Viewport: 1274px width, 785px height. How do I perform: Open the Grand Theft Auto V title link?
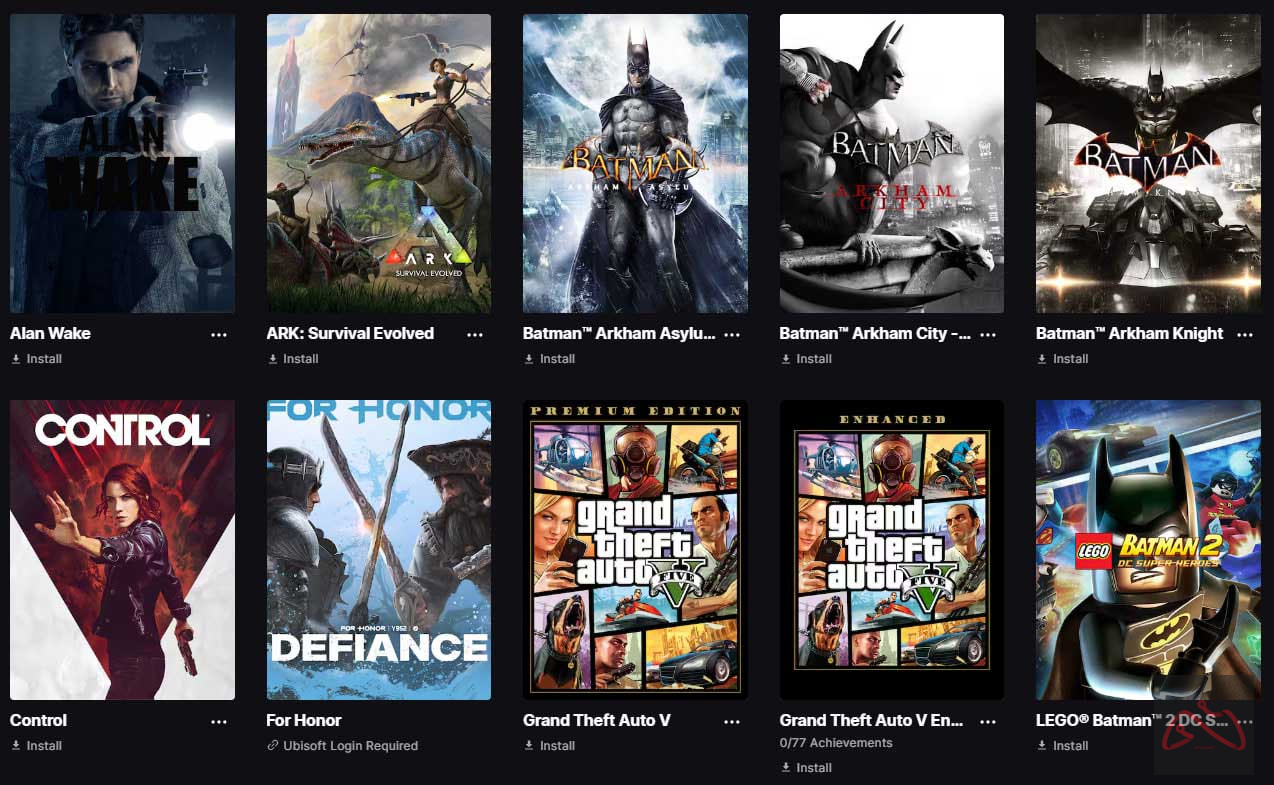pos(596,721)
